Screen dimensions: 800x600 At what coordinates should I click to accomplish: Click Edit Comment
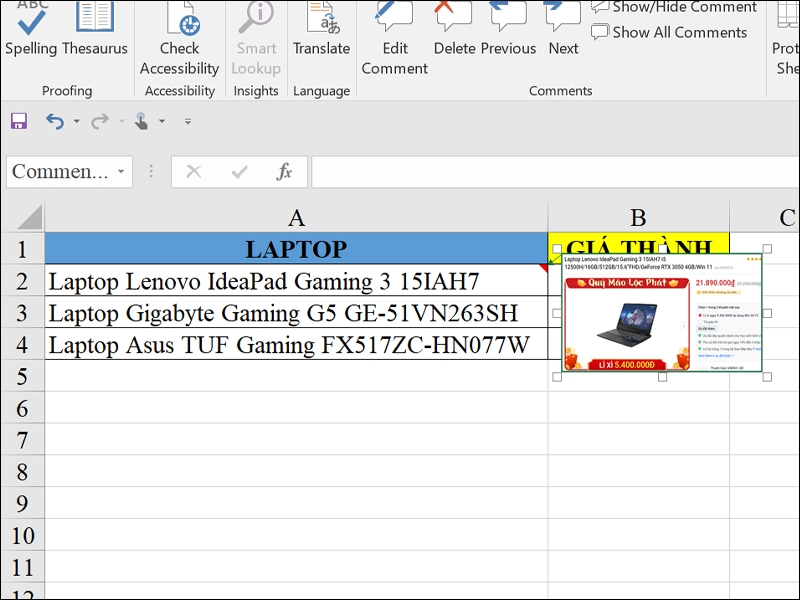(394, 40)
